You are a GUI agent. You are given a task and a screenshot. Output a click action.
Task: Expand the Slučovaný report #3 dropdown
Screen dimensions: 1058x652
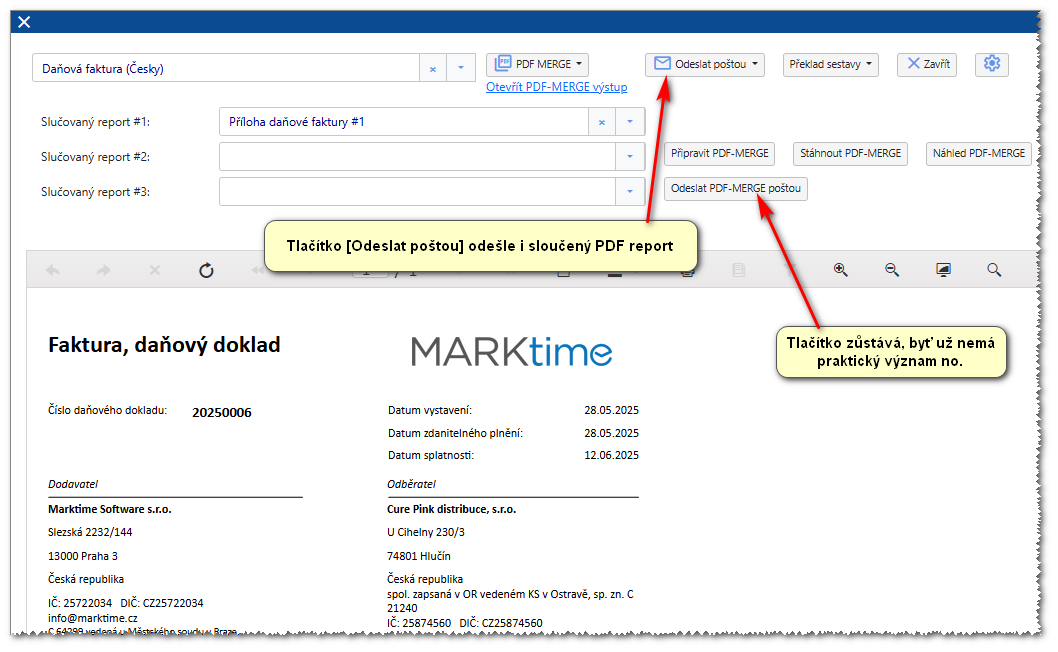pyautogui.click(x=630, y=191)
